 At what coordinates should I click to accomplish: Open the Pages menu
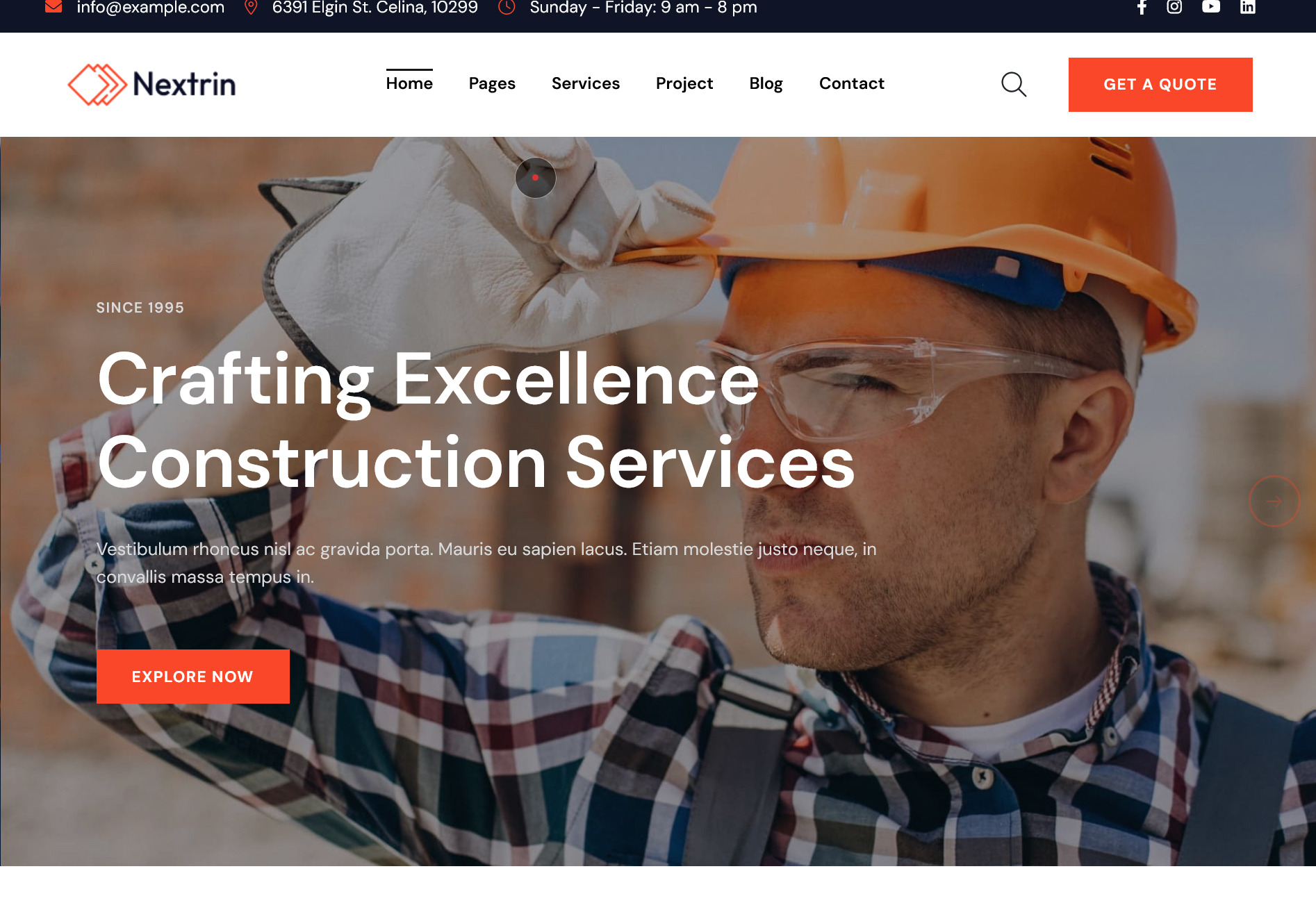(x=492, y=83)
